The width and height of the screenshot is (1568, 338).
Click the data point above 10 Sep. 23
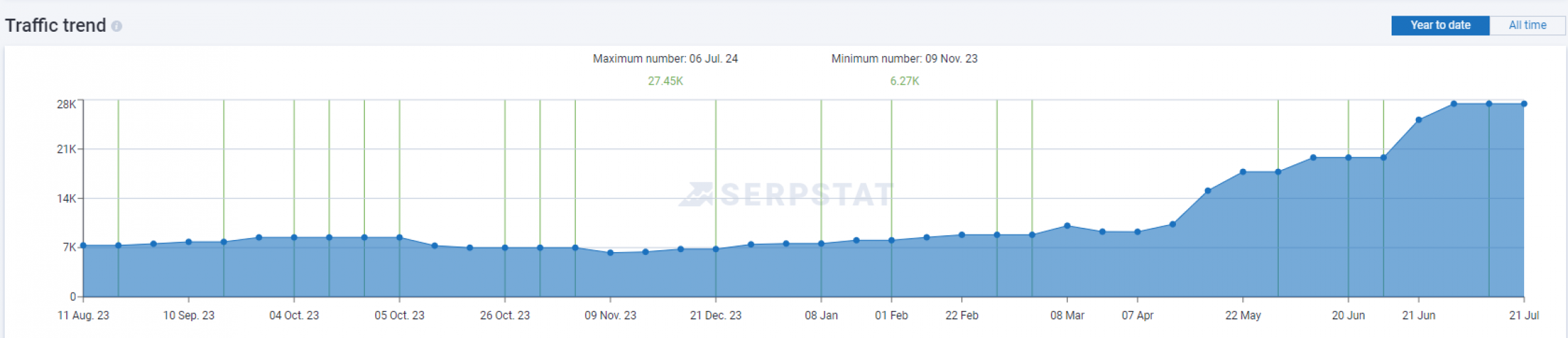[189, 242]
